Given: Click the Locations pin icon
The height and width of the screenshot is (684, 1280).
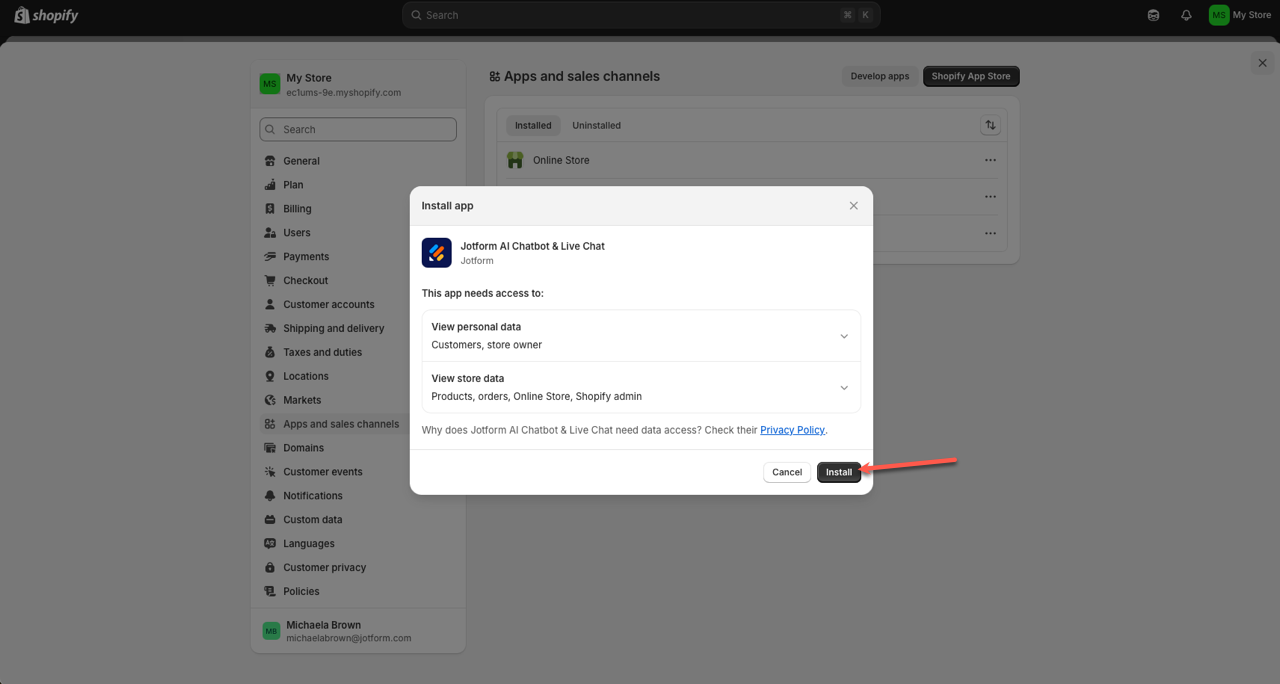Looking at the screenshot, I should [270, 377].
